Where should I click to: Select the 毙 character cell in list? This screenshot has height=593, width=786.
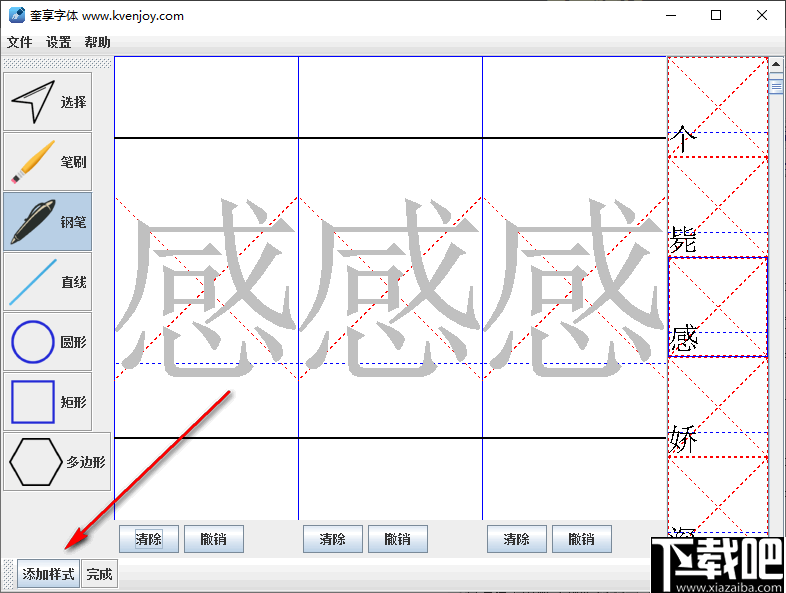(x=718, y=207)
